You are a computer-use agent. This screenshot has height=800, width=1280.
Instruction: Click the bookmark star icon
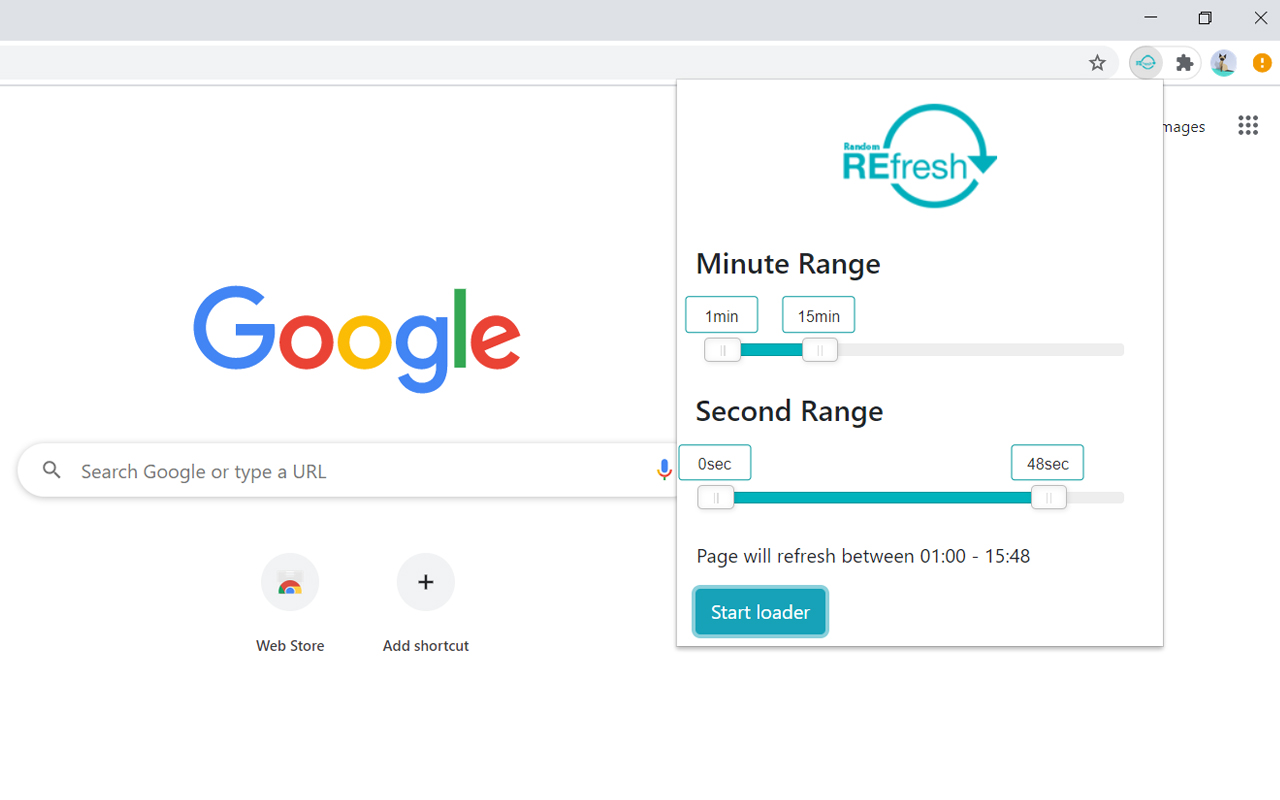pyautogui.click(x=1097, y=62)
